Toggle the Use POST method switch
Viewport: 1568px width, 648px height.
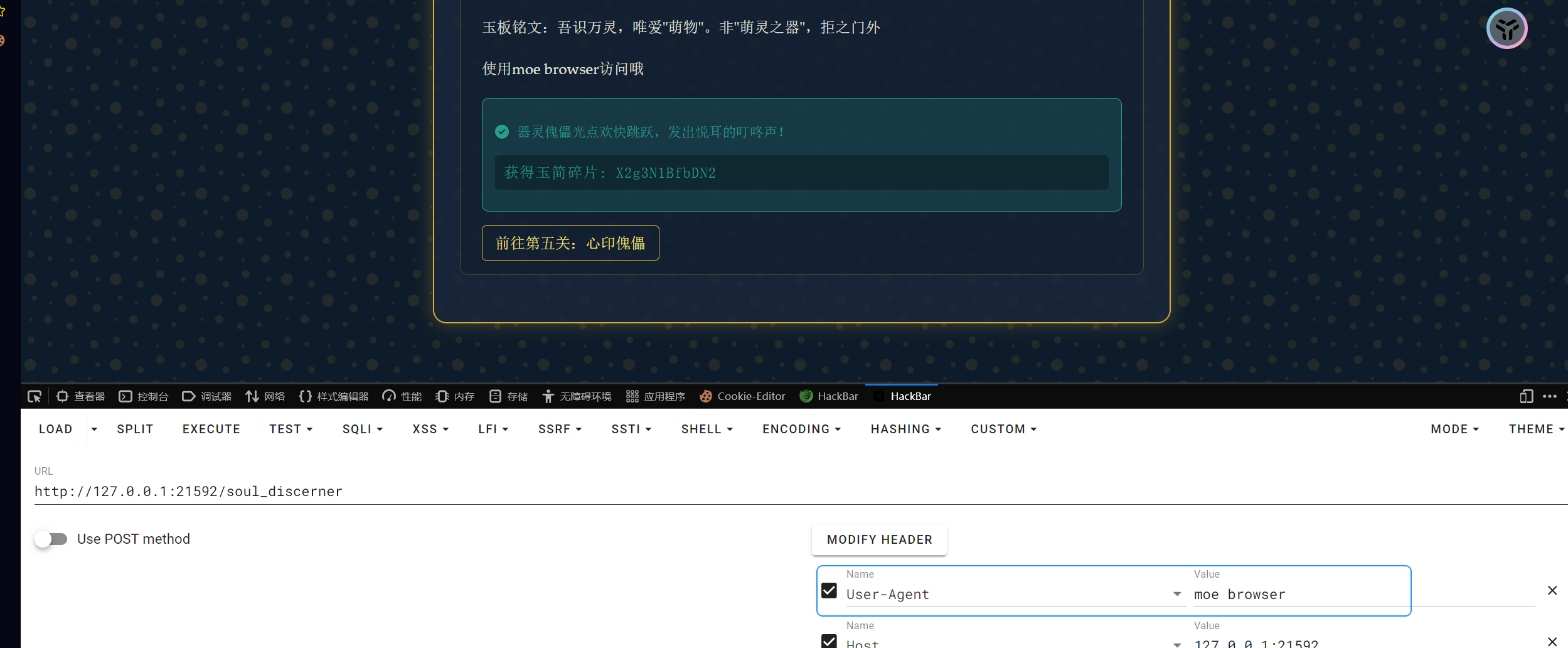tap(51, 539)
